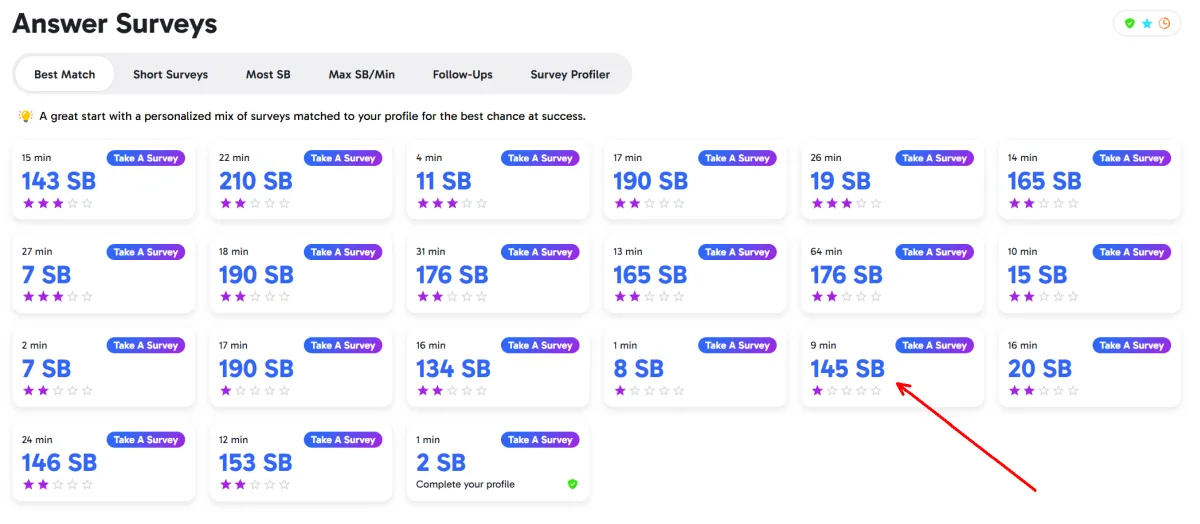
Task: Select the Best Match tab
Action: [x=65, y=74]
